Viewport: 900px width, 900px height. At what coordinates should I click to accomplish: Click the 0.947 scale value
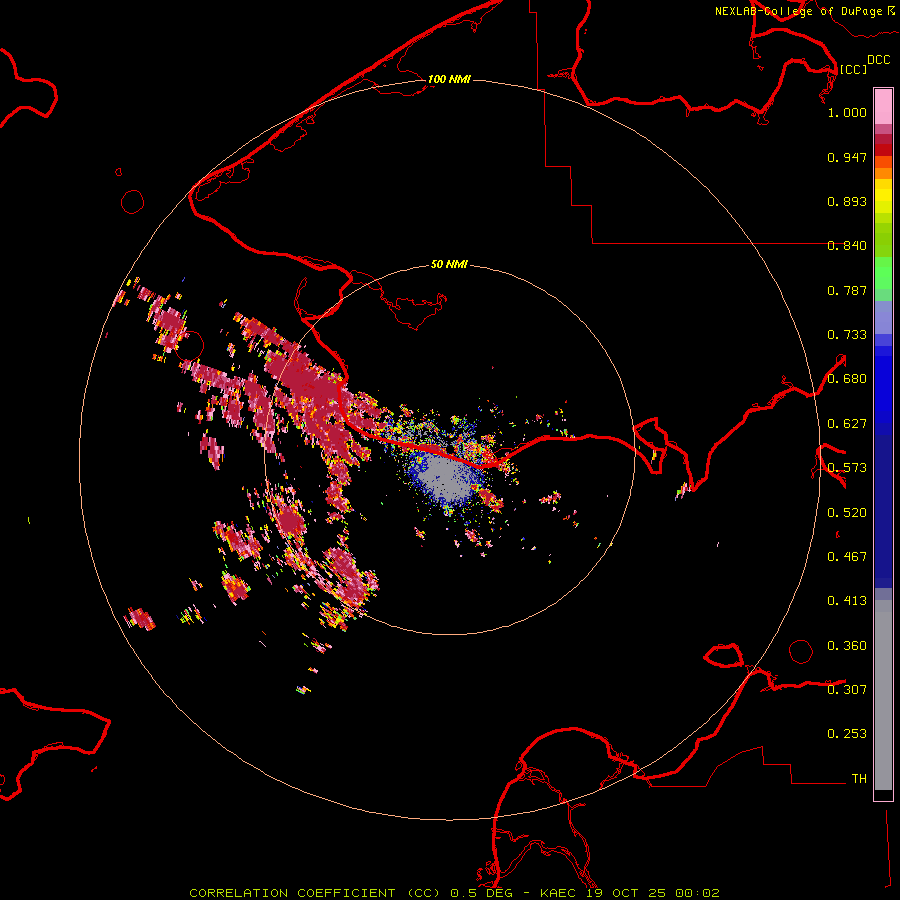tap(847, 157)
